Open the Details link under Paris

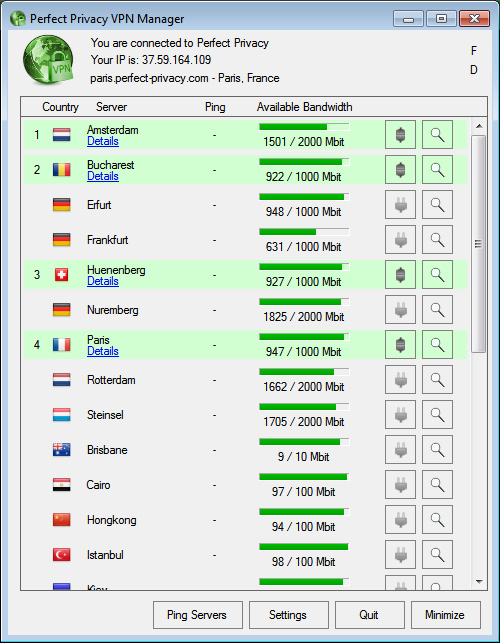pos(103,351)
